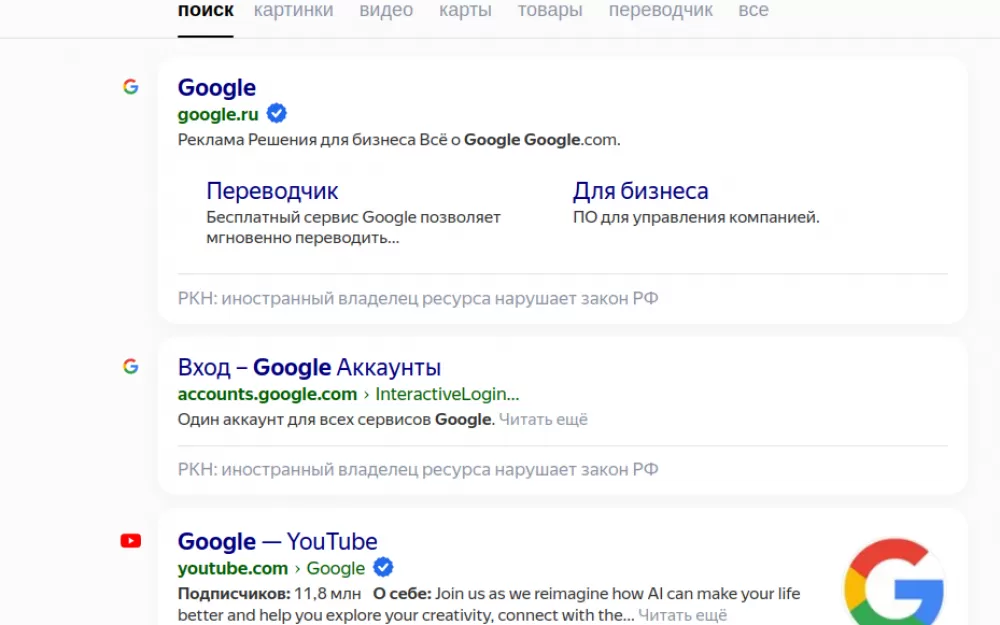Click 'Один аккаунт для всех сервисов' snippet

click(x=305, y=420)
